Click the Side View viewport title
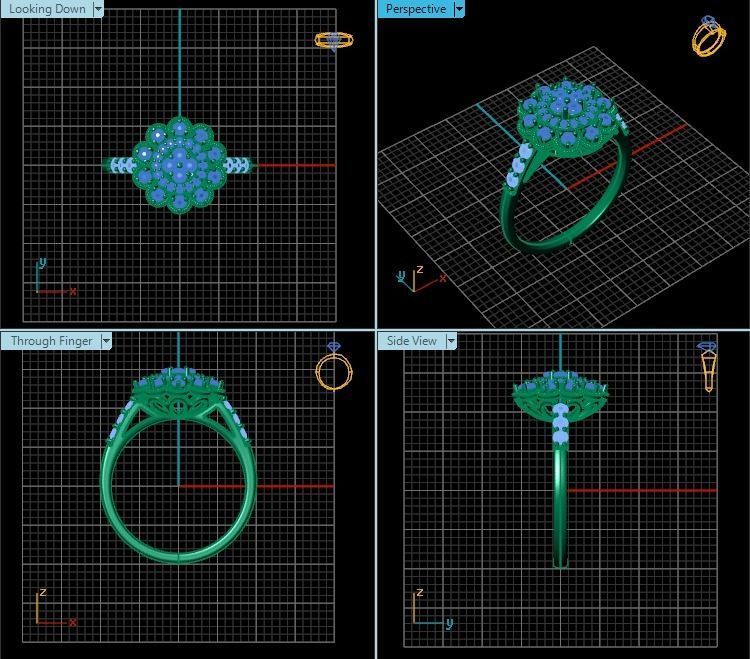750x659 pixels. pyautogui.click(x=412, y=341)
